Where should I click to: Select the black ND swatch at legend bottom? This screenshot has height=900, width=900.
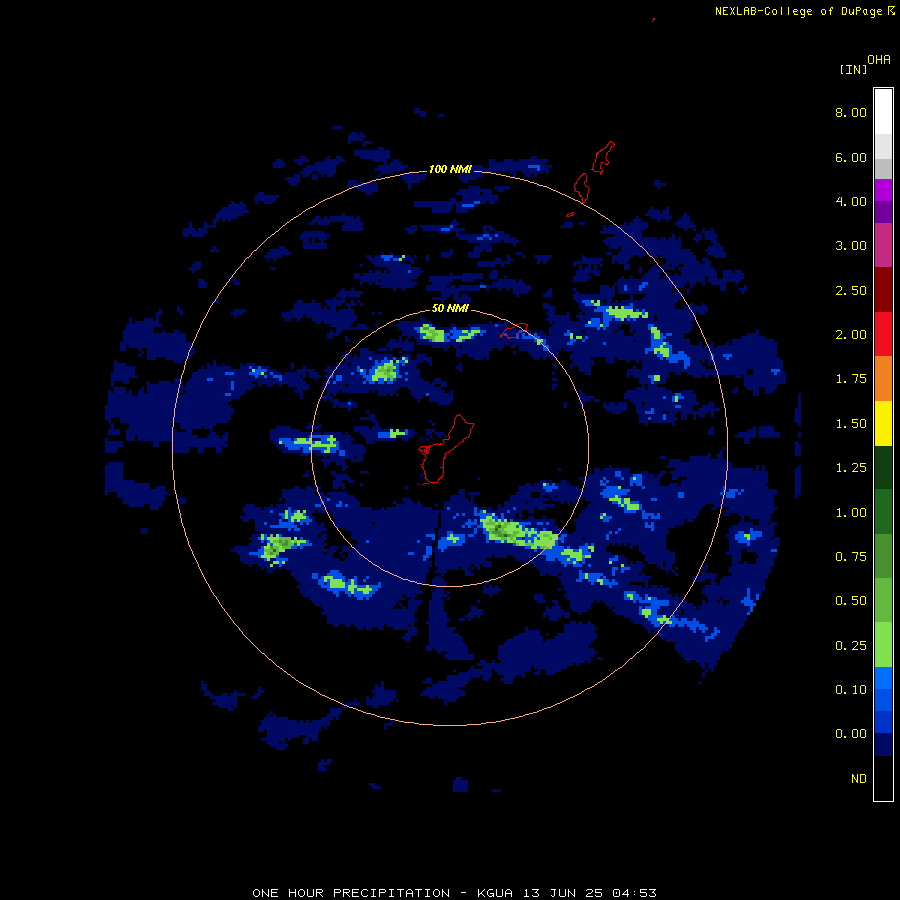(x=883, y=778)
